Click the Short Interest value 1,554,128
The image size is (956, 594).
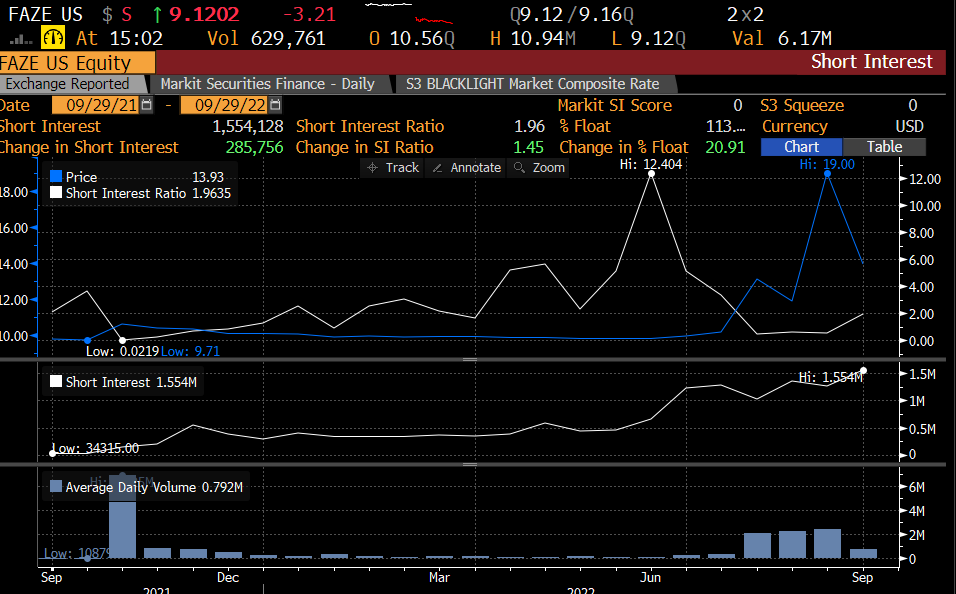248,126
